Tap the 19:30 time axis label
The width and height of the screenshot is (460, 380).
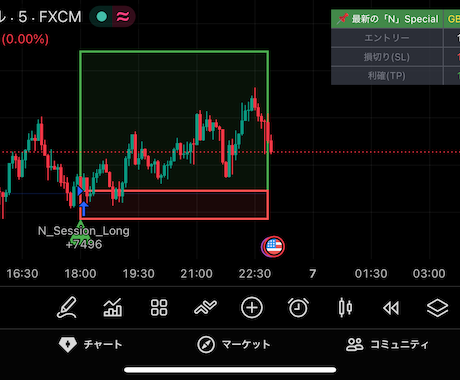click(138, 274)
